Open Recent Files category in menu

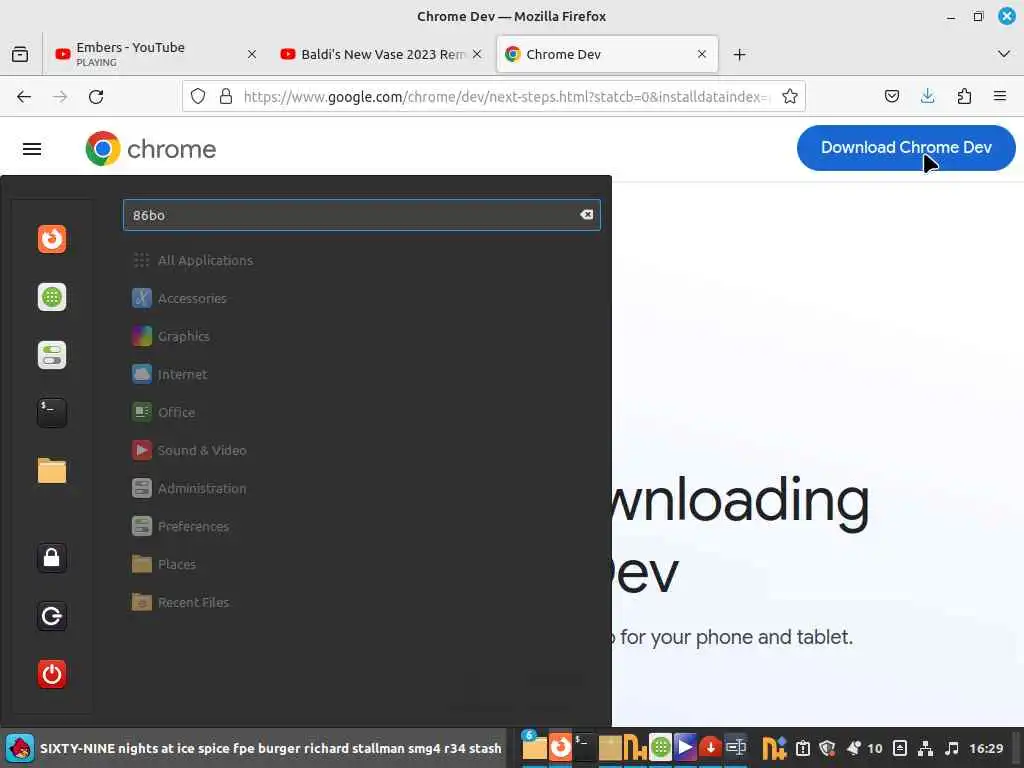click(181, 602)
